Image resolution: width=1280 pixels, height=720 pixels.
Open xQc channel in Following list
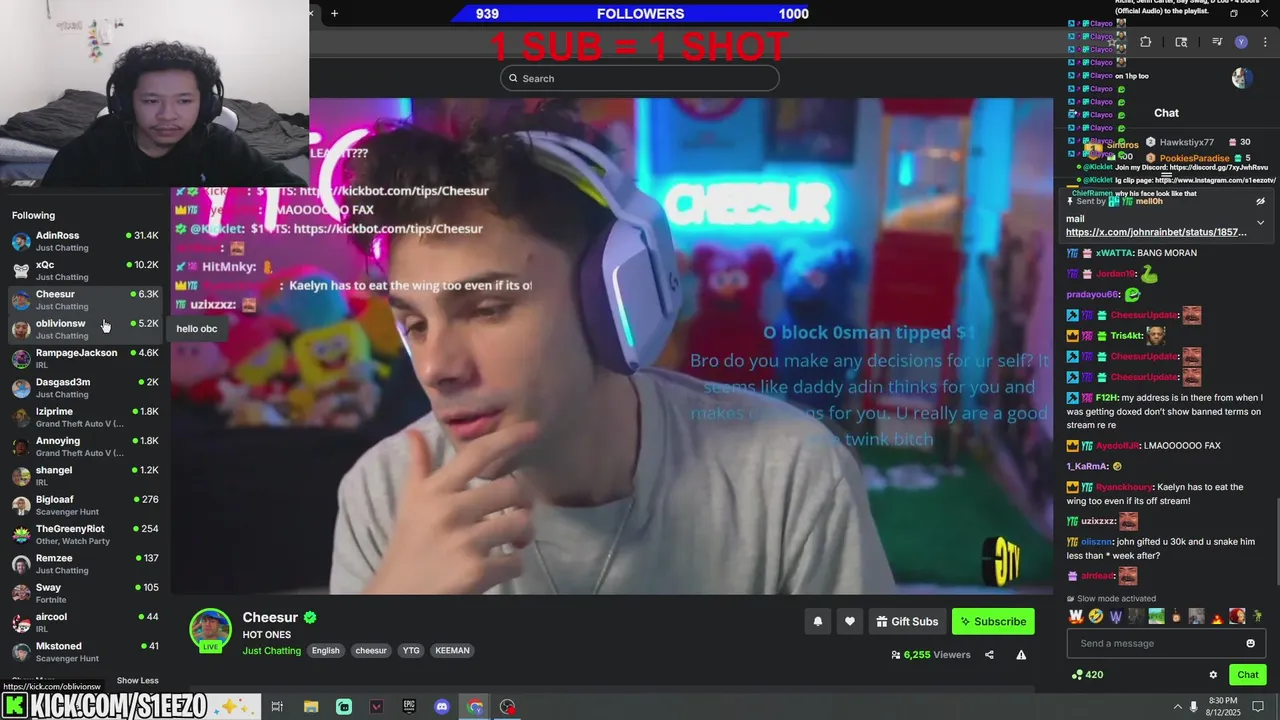[85, 270]
